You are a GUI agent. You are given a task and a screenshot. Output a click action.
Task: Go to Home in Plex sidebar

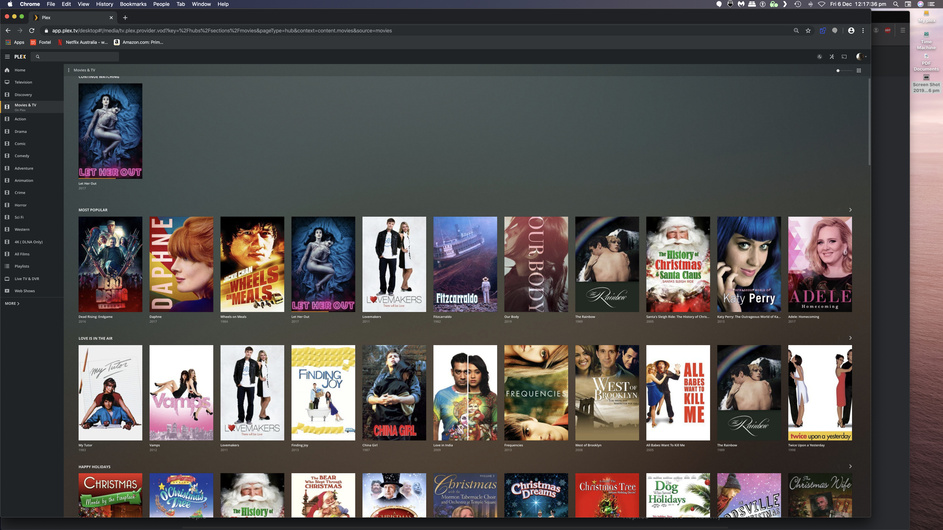31,70
